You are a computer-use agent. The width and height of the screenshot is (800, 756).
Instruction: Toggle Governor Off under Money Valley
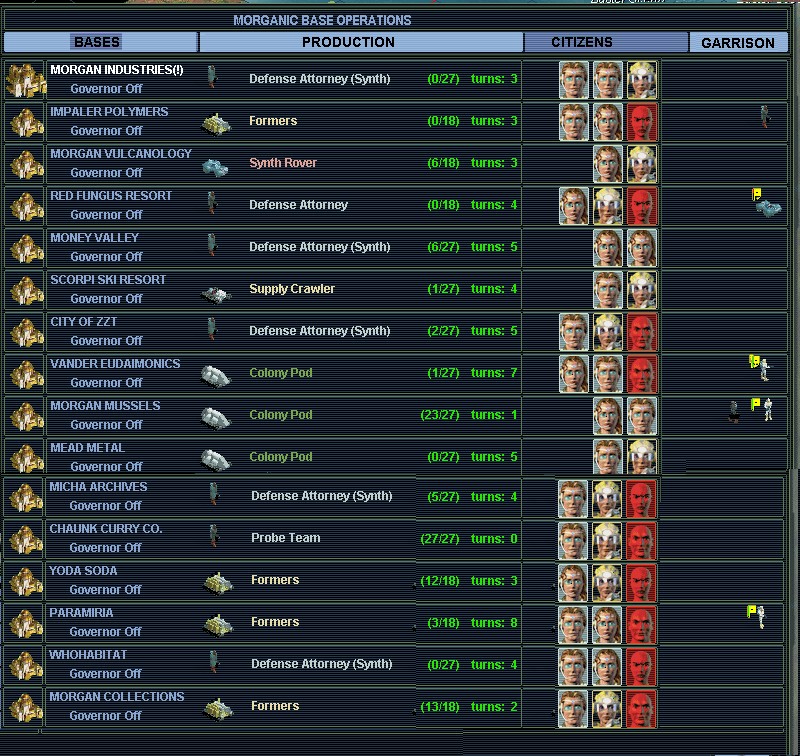(x=106, y=256)
